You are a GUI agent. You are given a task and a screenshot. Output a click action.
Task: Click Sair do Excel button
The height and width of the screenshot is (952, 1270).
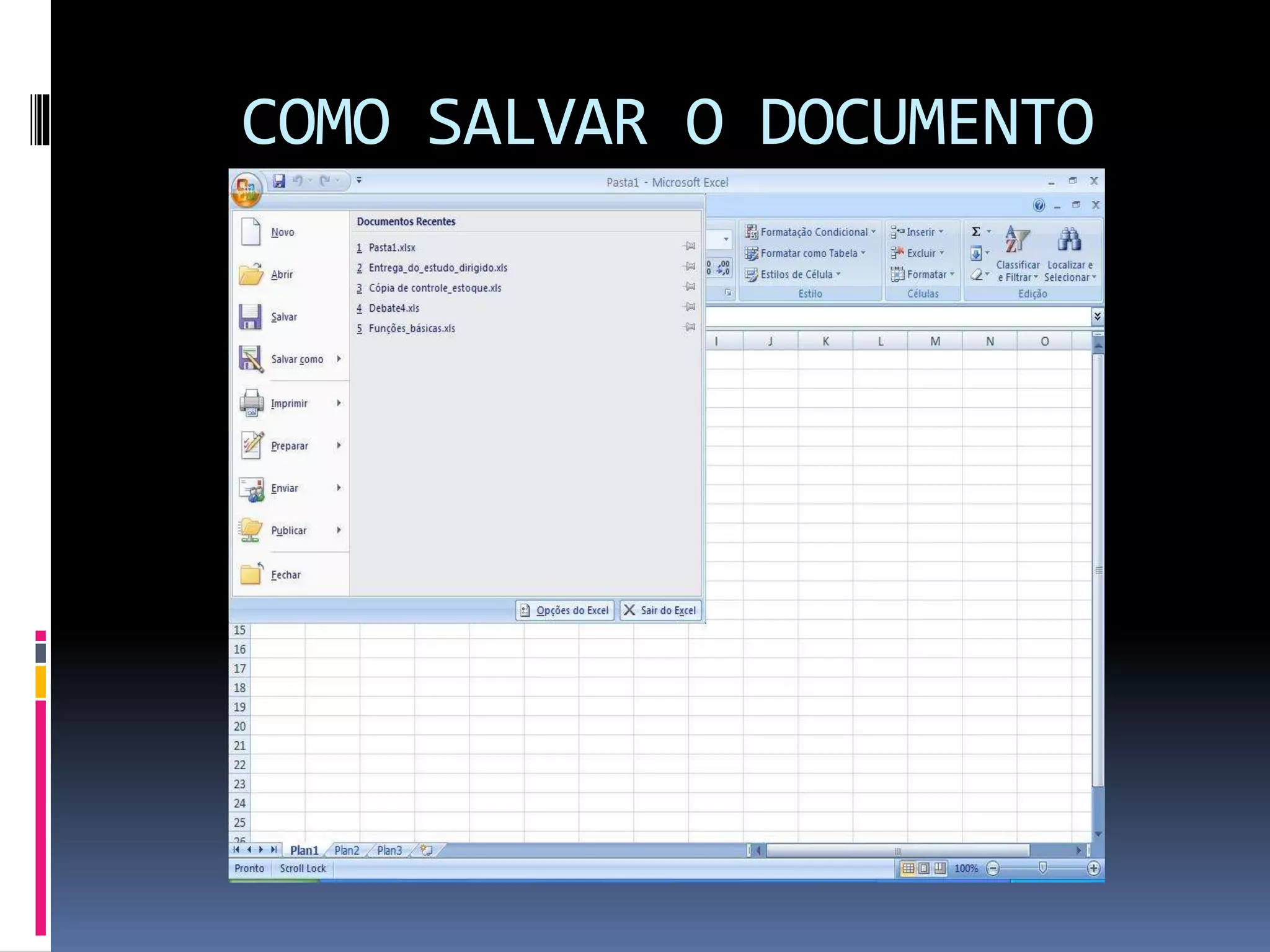coord(660,610)
